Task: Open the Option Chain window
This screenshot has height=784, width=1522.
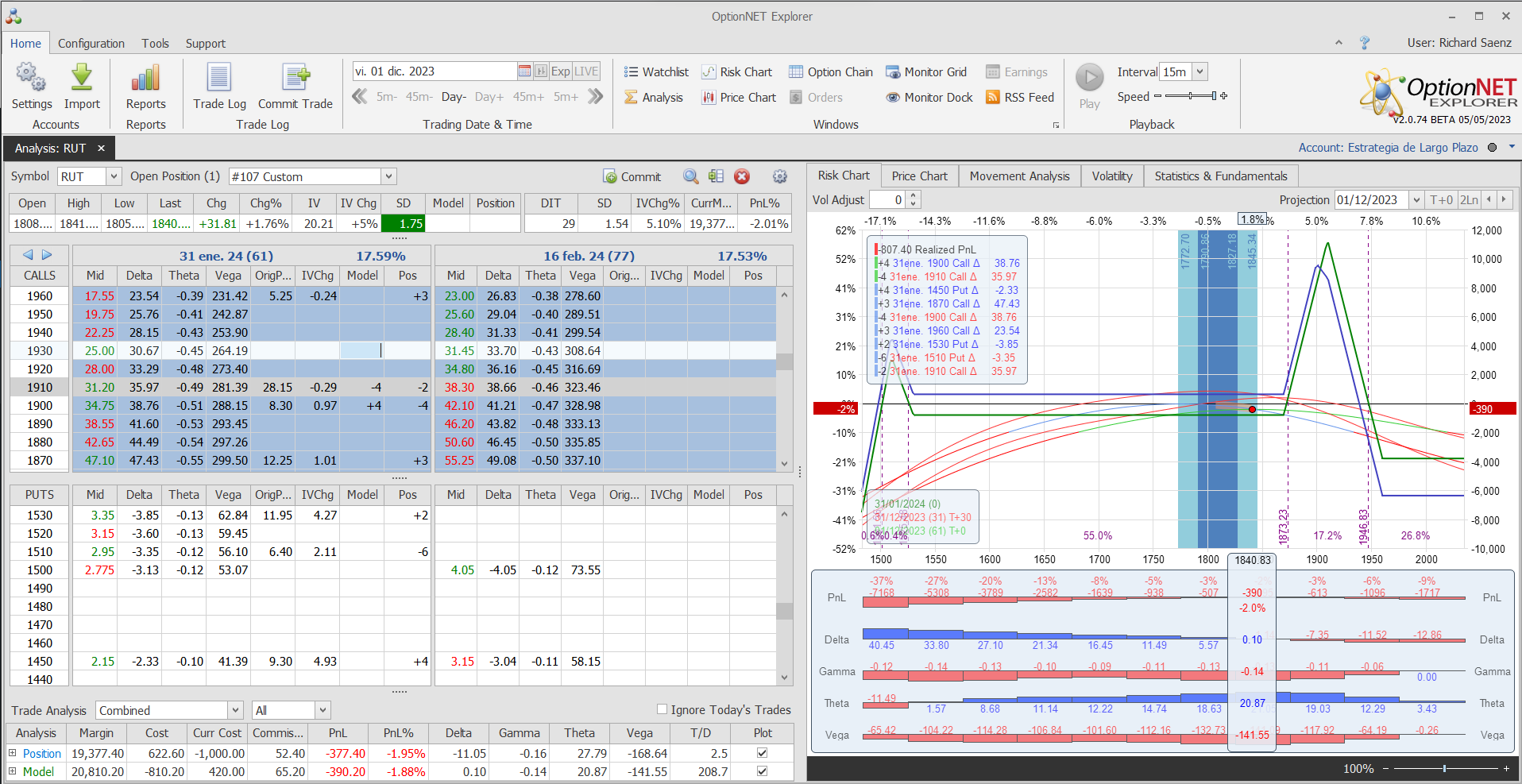Action: point(831,72)
